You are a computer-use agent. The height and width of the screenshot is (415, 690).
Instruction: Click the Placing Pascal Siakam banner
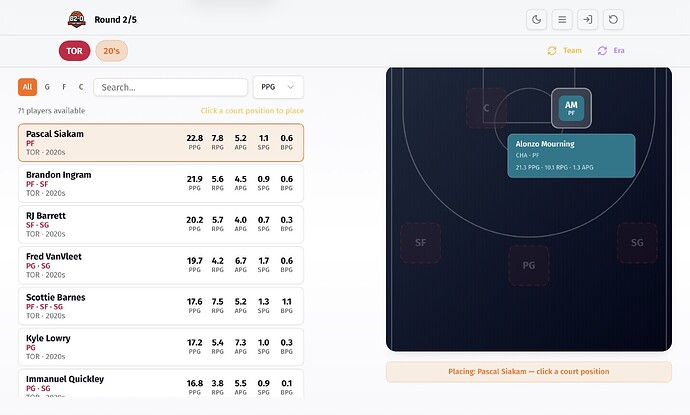click(x=529, y=372)
